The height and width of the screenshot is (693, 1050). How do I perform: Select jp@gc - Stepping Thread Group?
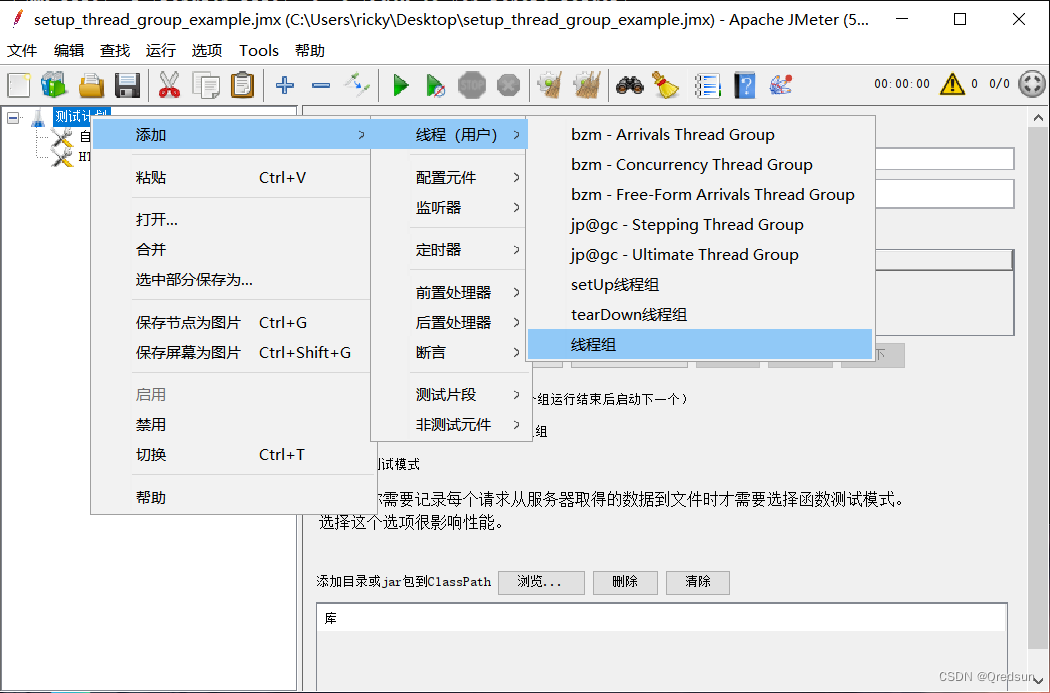tap(700, 225)
